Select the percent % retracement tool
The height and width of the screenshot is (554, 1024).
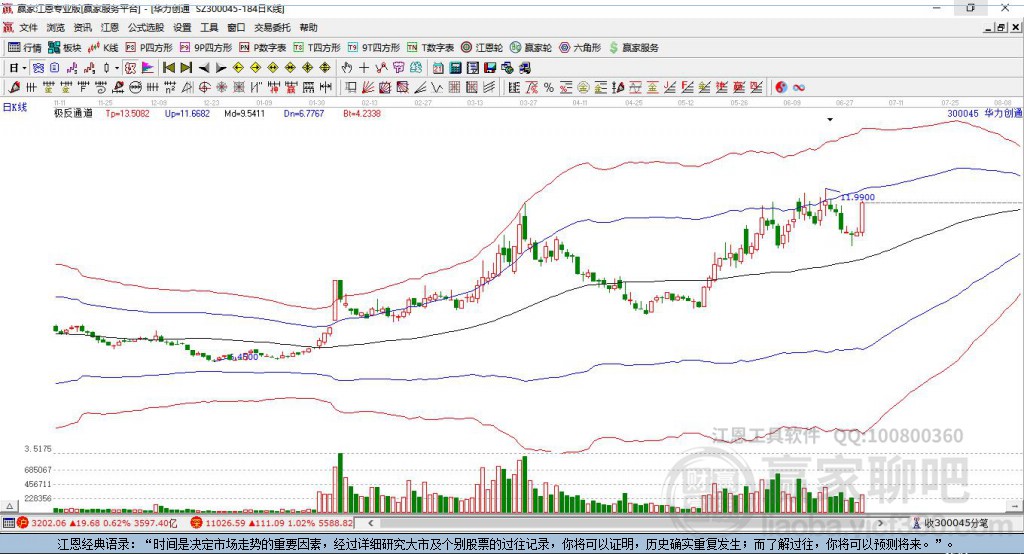(x=549, y=88)
